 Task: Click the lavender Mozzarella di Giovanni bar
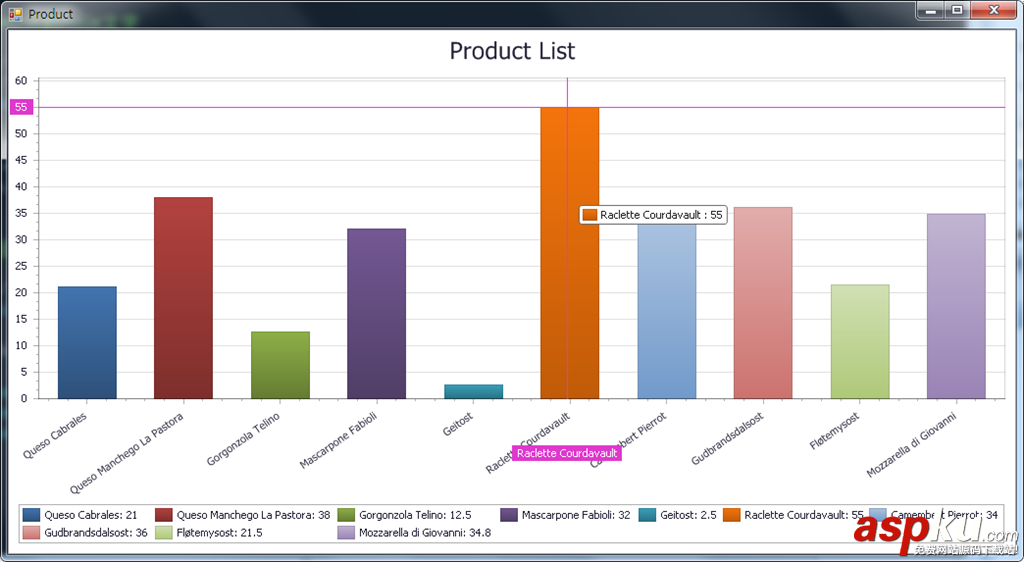tap(956, 306)
